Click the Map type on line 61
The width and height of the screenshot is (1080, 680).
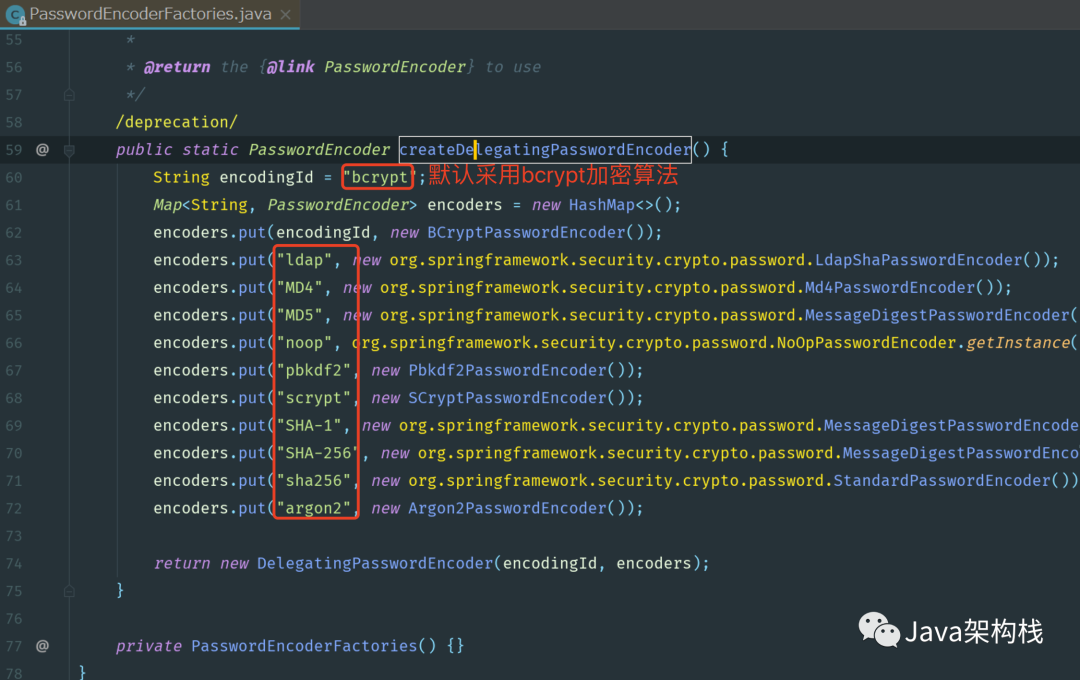(x=167, y=205)
